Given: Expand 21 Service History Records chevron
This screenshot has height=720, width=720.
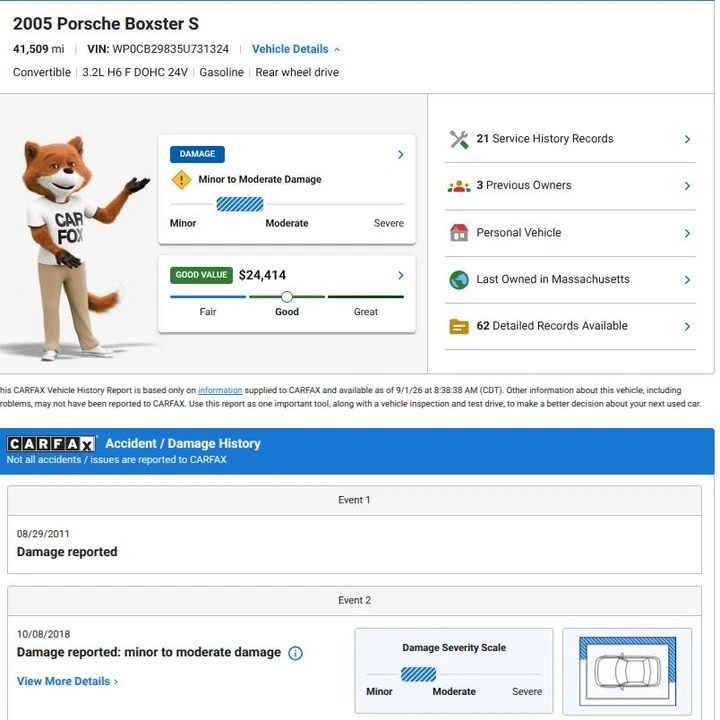Looking at the screenshot, I should [687, 139].
